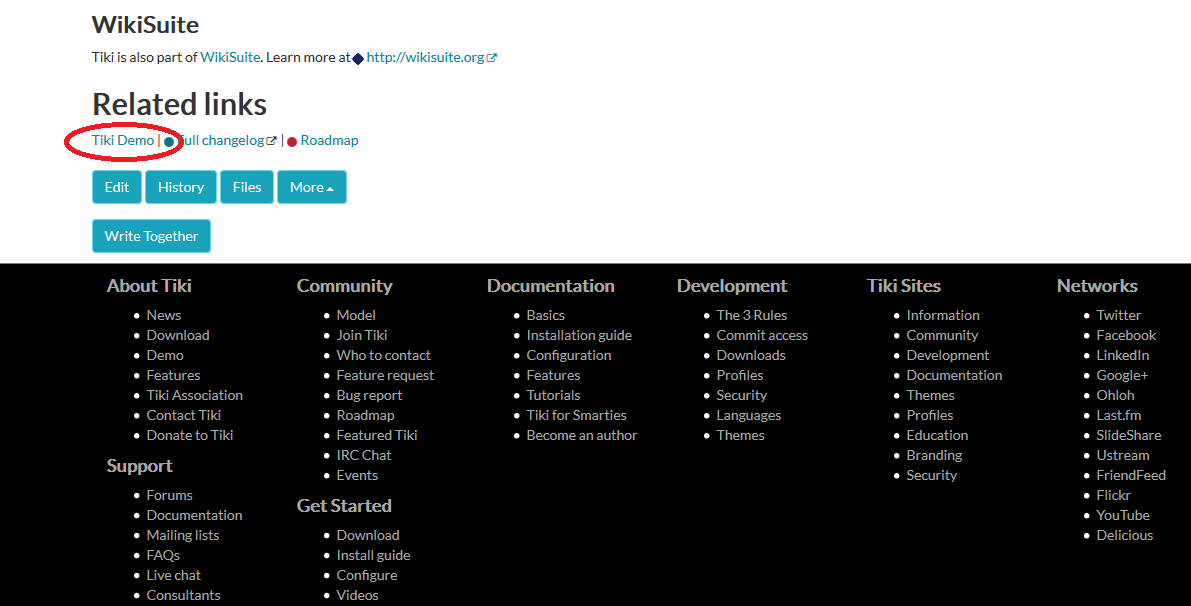The image size is (1191, 606).
Task: Open YouTube link
Action: pyautogui.click(x=1123, y=515)
